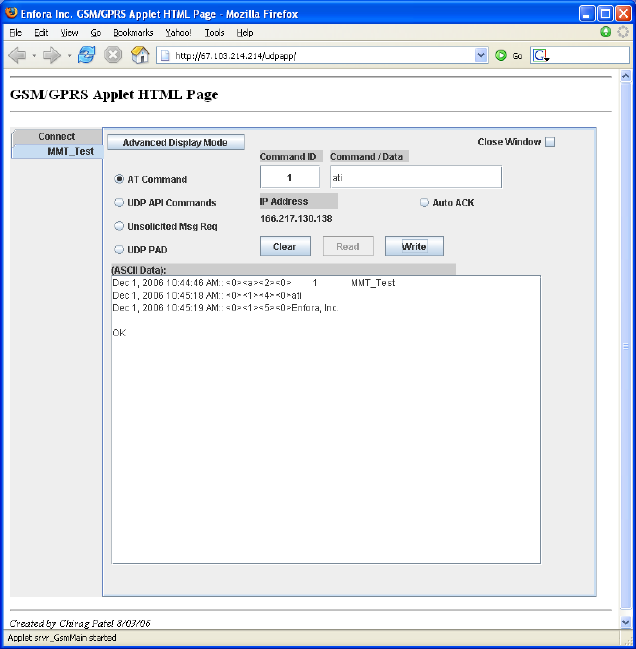Expand the address bar URL dropdown

(480, 55)
